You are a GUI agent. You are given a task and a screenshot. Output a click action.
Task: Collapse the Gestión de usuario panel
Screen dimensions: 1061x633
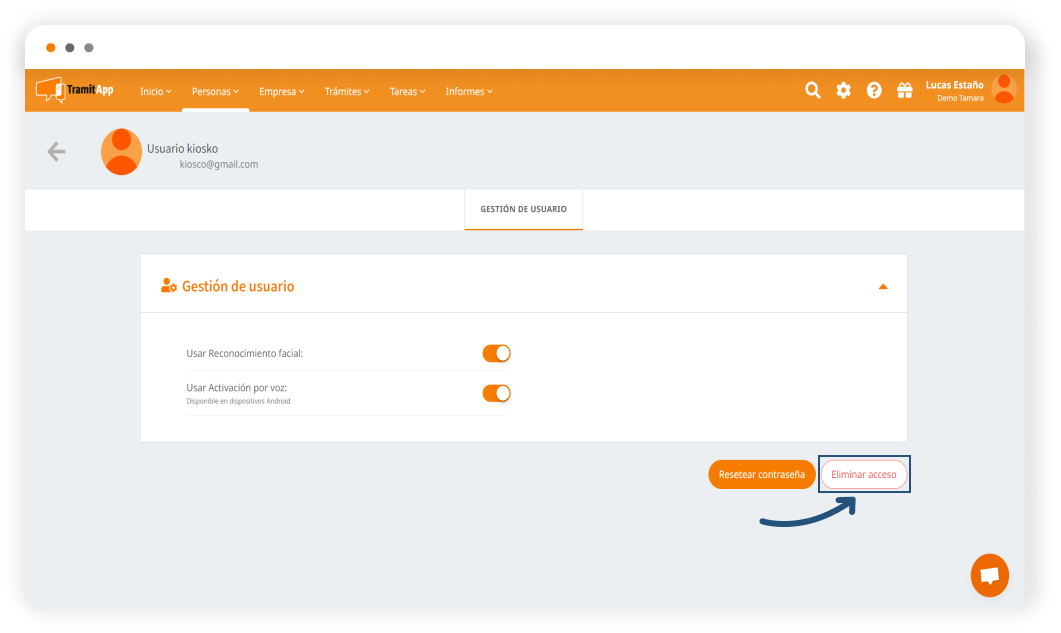(882, 287)
